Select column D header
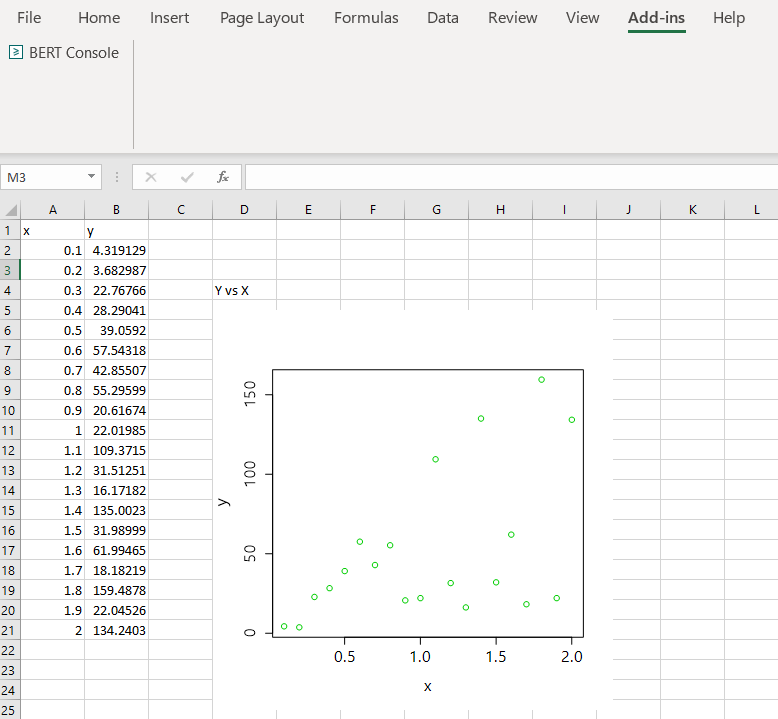This screenshot has width=778, height=719. pos(244,209)
